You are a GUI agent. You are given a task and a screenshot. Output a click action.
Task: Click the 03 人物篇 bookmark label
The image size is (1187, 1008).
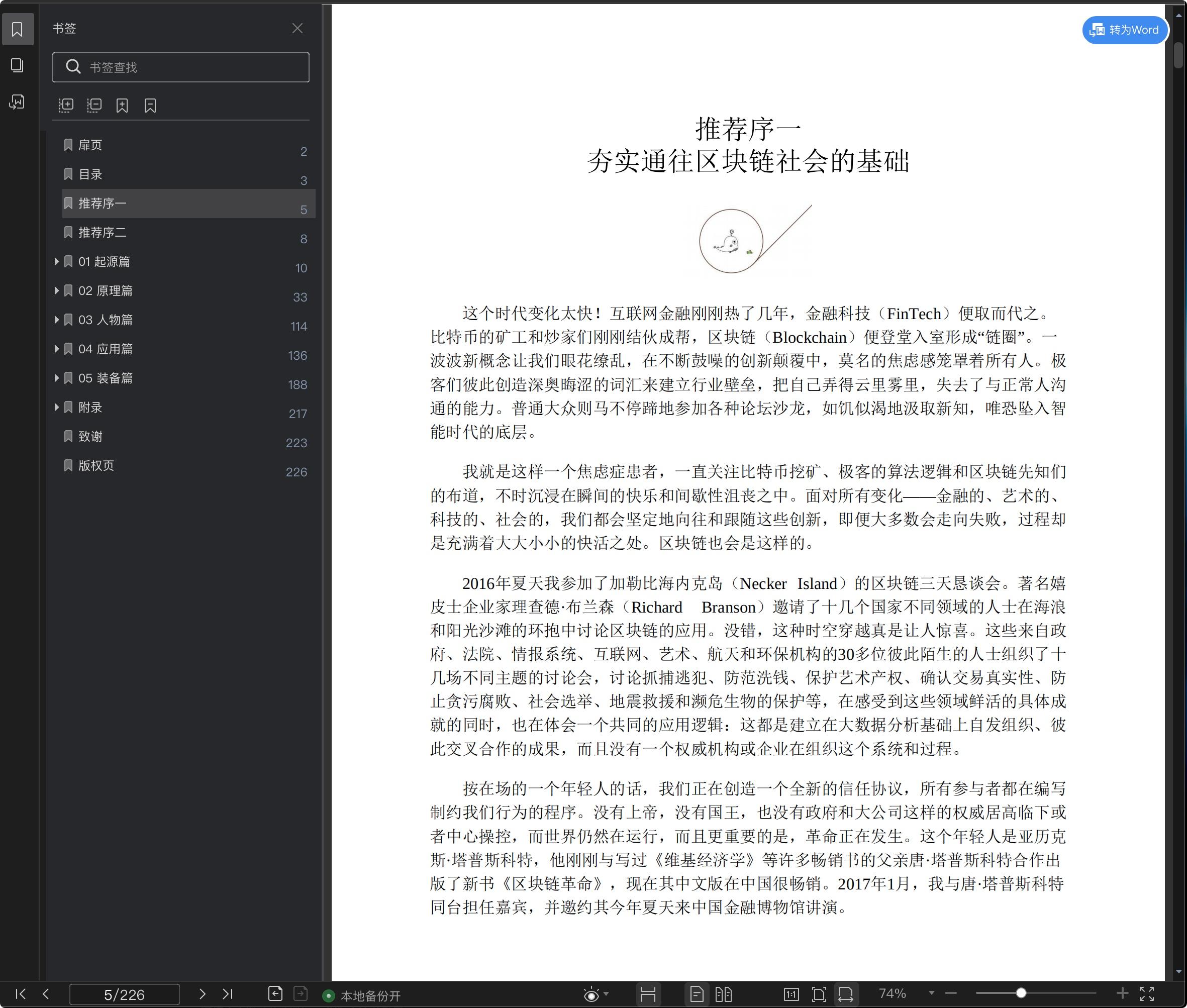click(x=105, y=320)
